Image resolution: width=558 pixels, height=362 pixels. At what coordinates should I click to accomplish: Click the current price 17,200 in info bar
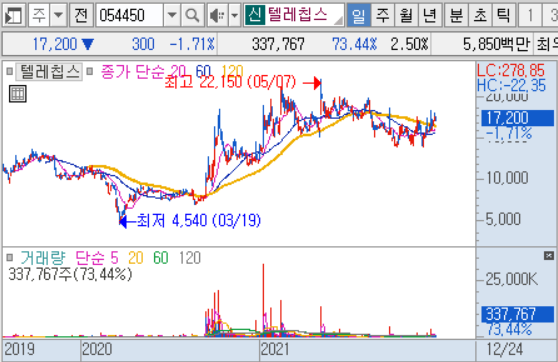point(55,44)
